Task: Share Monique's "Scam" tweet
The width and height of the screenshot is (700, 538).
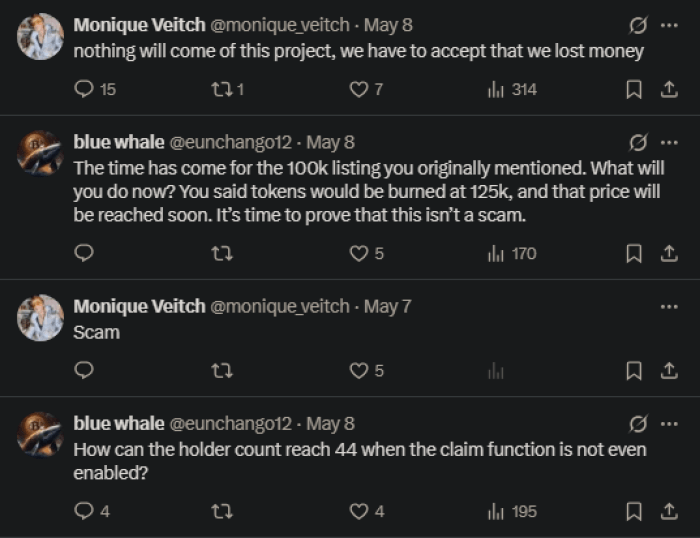Action: [668, 371]
